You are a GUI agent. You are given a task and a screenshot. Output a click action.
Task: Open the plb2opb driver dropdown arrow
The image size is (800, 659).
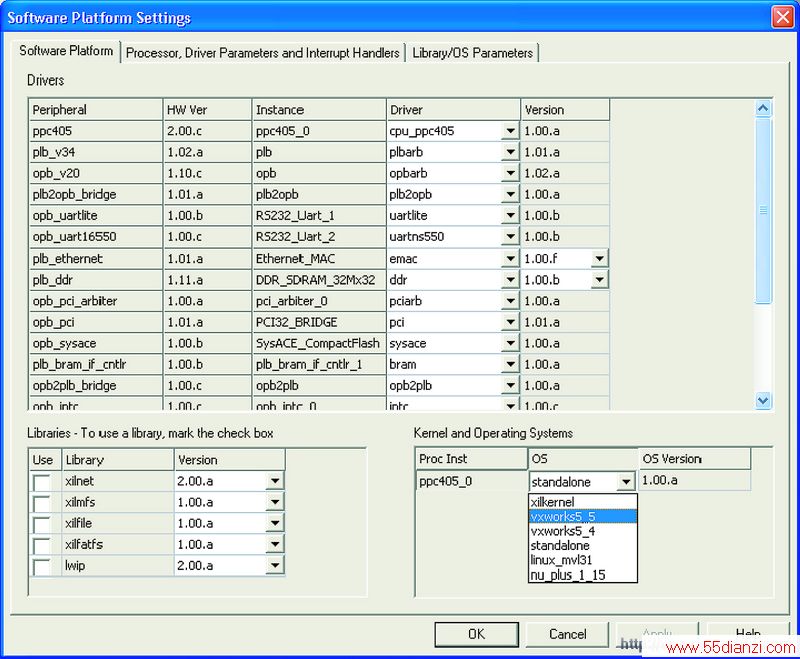(x=510, y=194)
